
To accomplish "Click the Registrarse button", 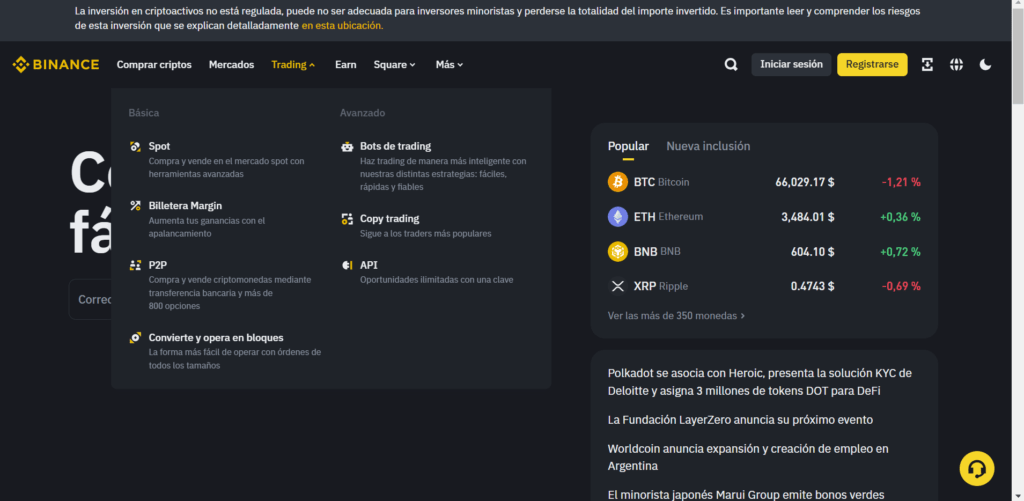I will pyautogui.click(x=872, y=65).
